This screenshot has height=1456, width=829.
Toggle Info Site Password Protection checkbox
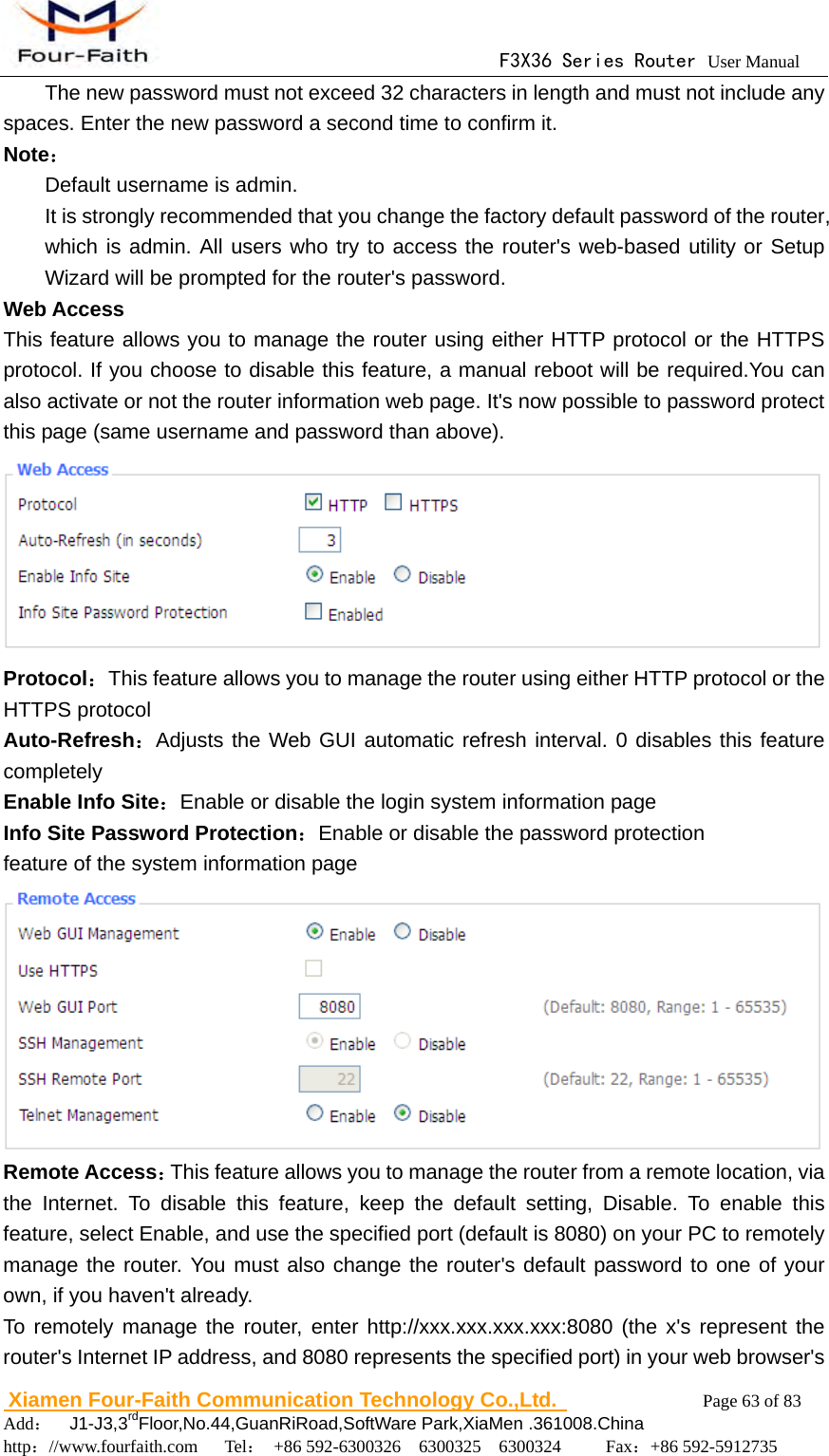click(313, 611)
